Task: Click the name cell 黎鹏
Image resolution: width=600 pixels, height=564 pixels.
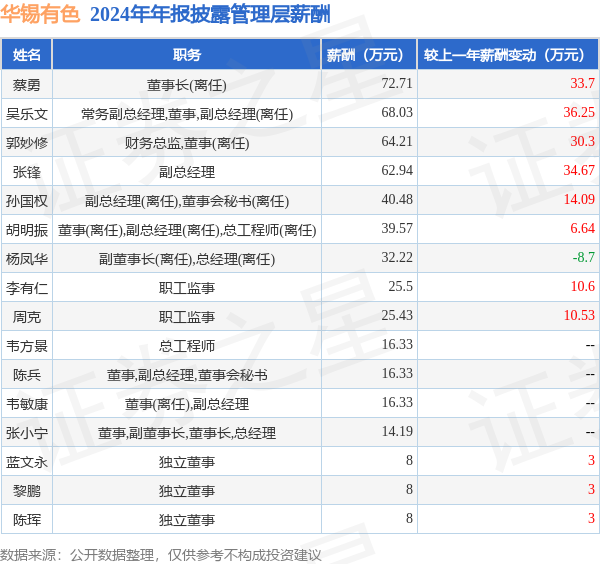Action: [26, 492]
